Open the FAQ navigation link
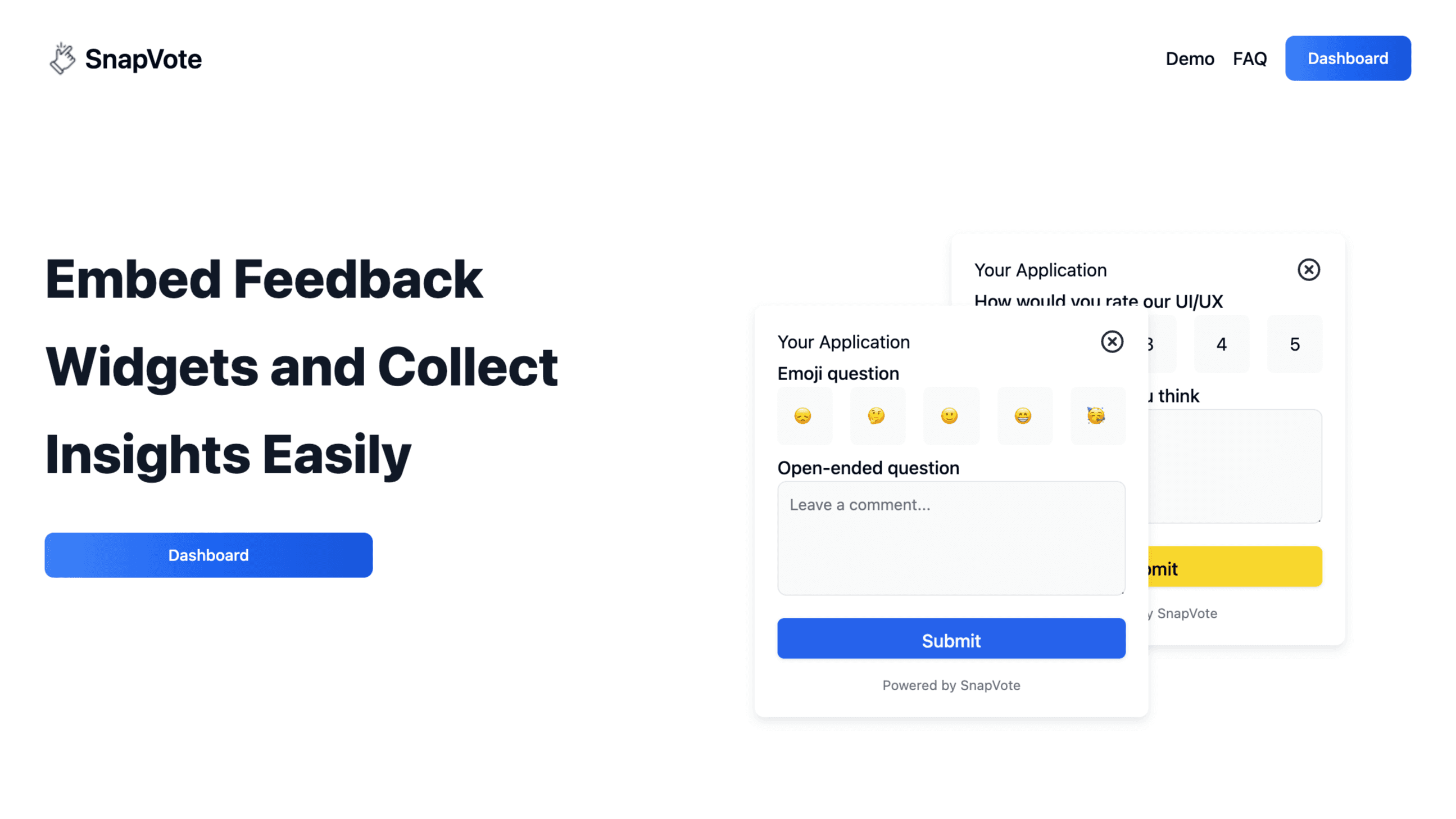The height and width of the screenshot is (819, 1456). (x=1249, y=59)
